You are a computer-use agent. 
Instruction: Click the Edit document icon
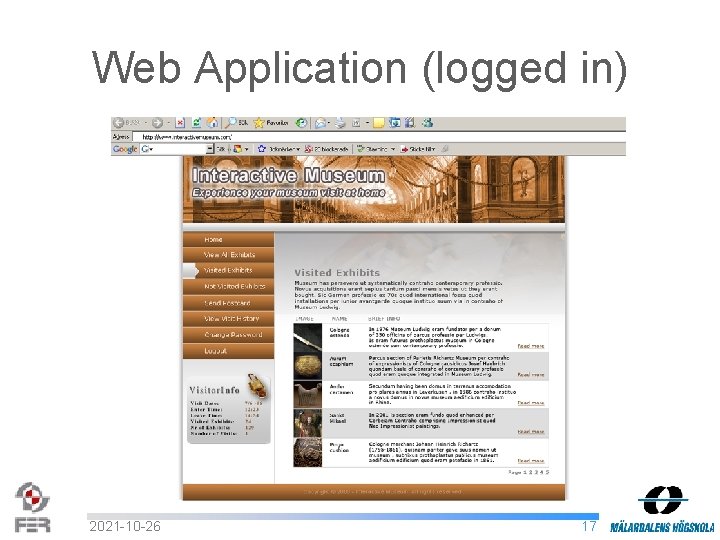coord(356,123)
